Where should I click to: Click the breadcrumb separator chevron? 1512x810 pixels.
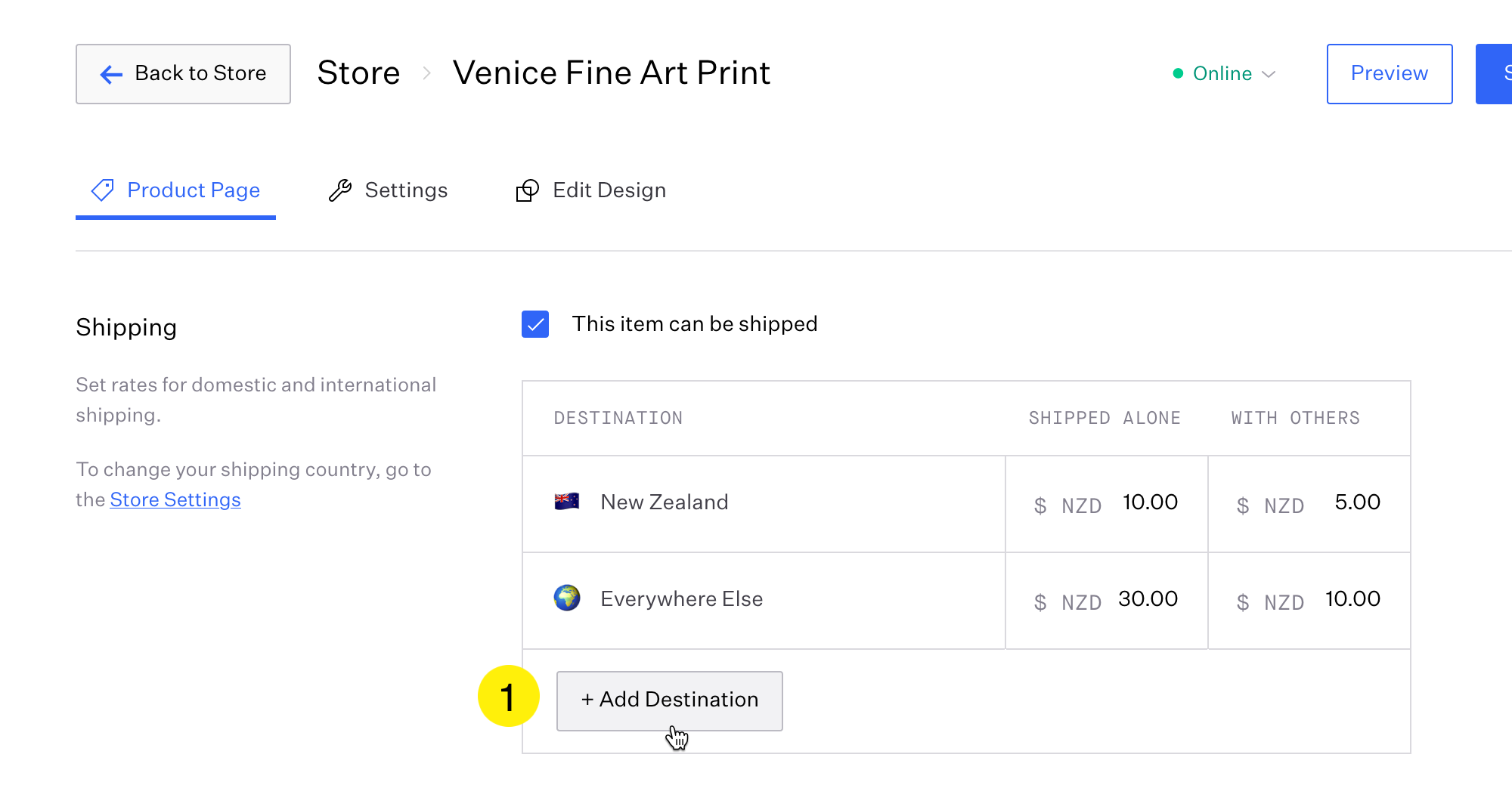[x=427, y=73]
